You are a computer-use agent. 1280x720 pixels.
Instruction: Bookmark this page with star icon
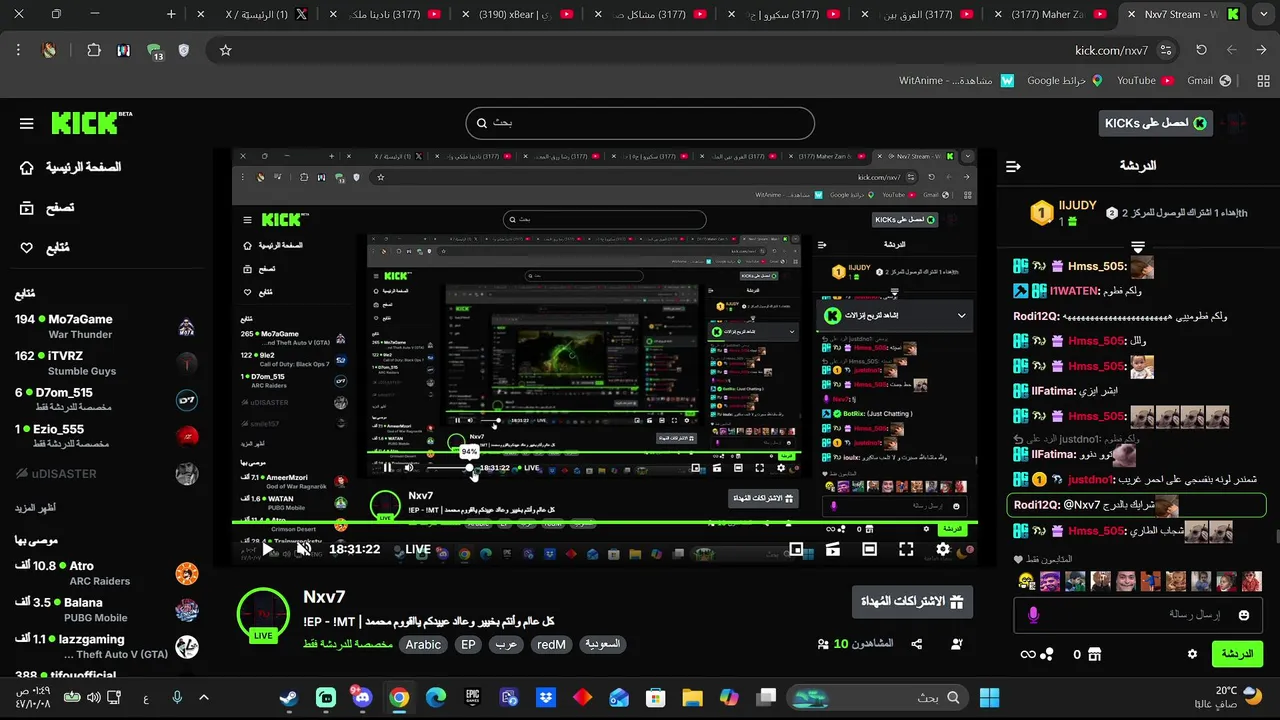click(226, 50)
